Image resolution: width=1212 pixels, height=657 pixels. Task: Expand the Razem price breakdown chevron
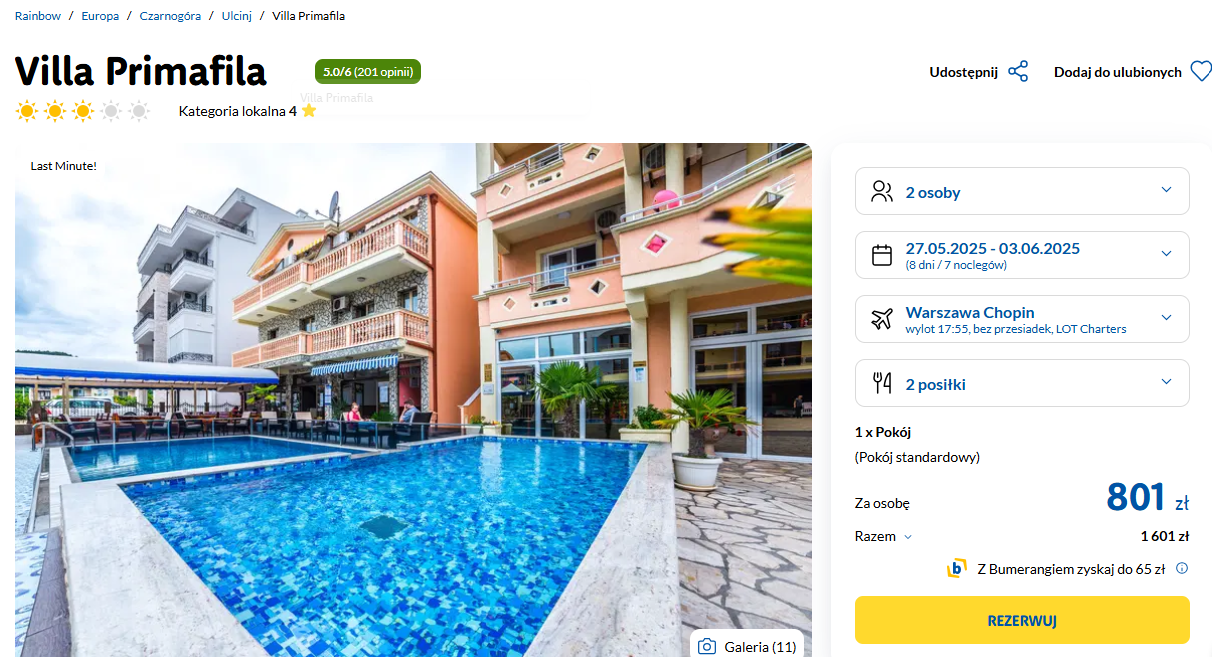click(x=908, y=537)
